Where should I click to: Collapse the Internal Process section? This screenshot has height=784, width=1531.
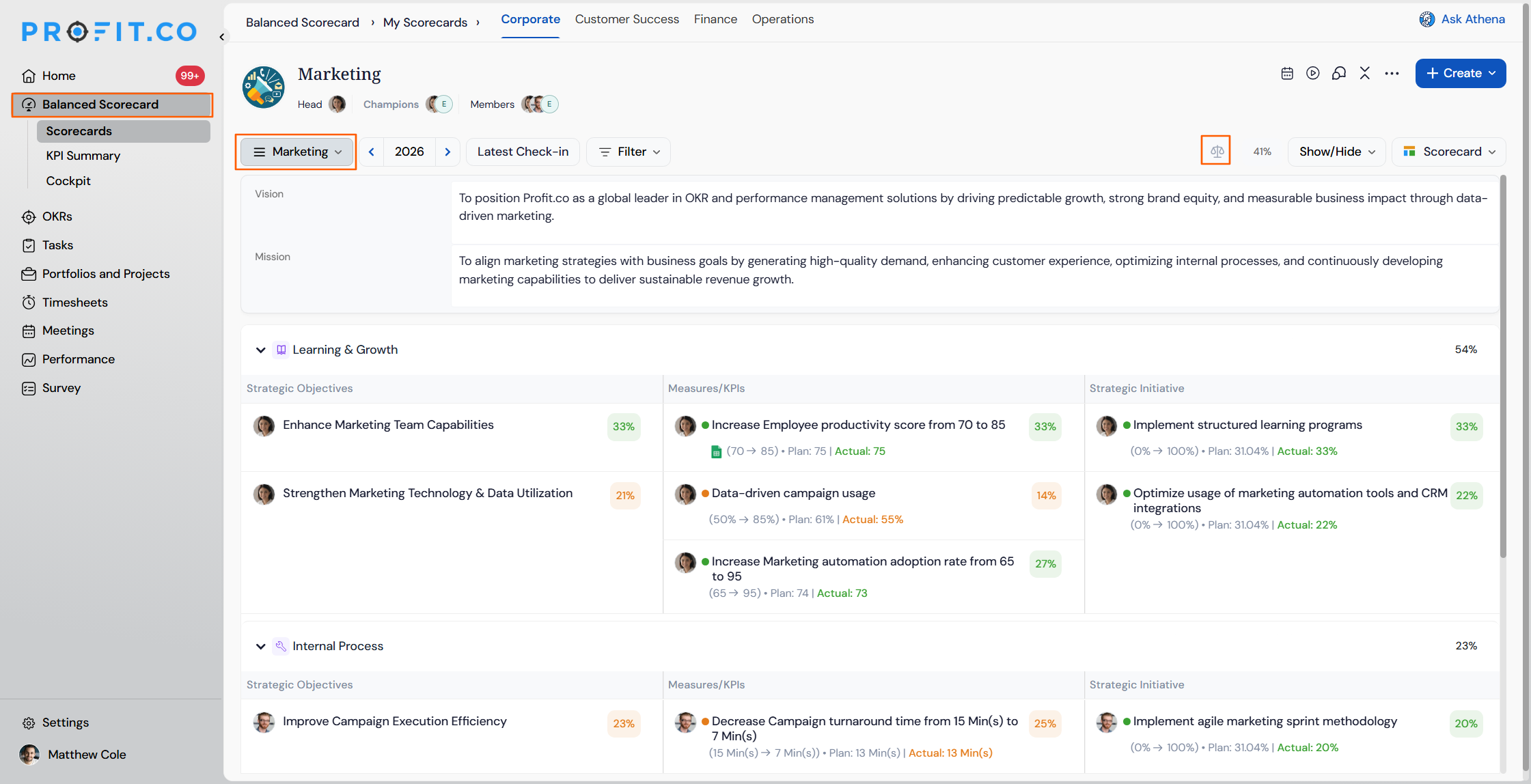(x=260, y=646)
